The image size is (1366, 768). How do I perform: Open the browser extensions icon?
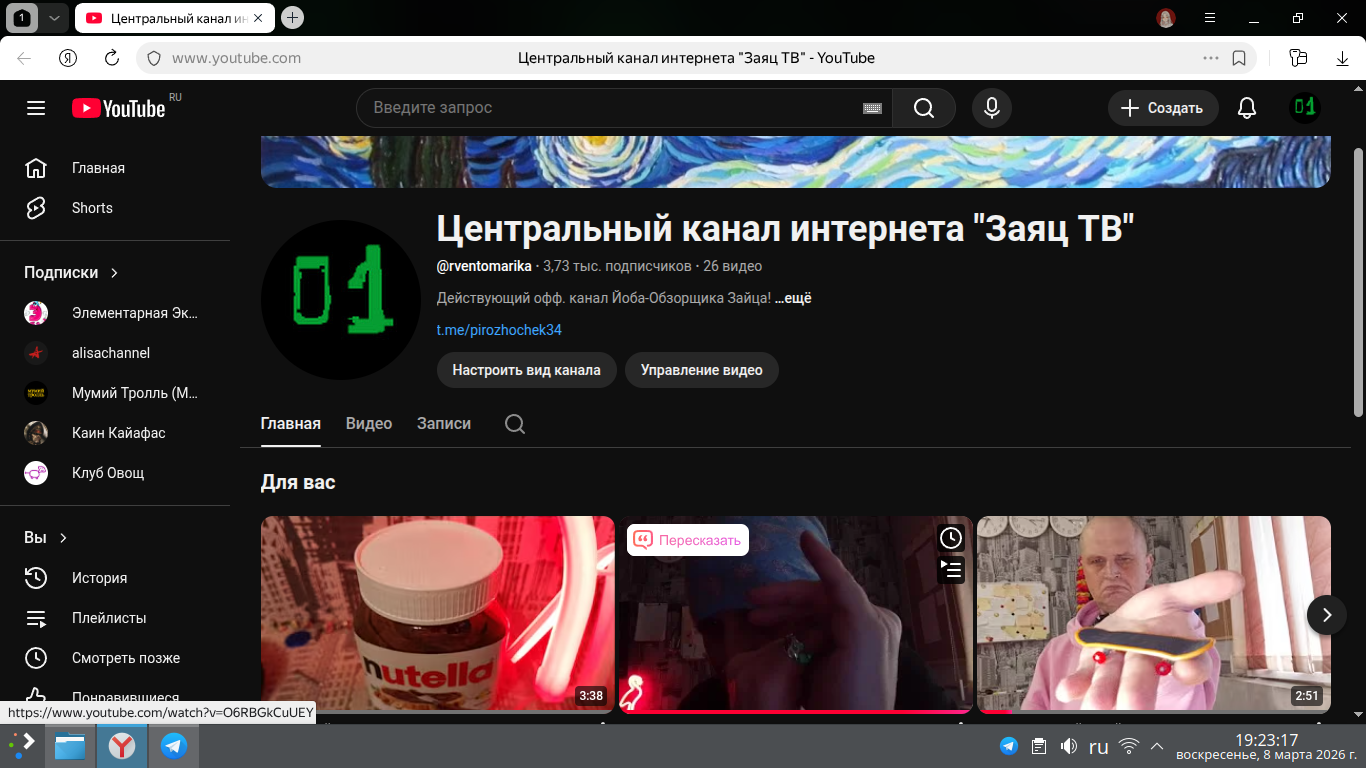pyautogui.click(x=1298, y=58)
